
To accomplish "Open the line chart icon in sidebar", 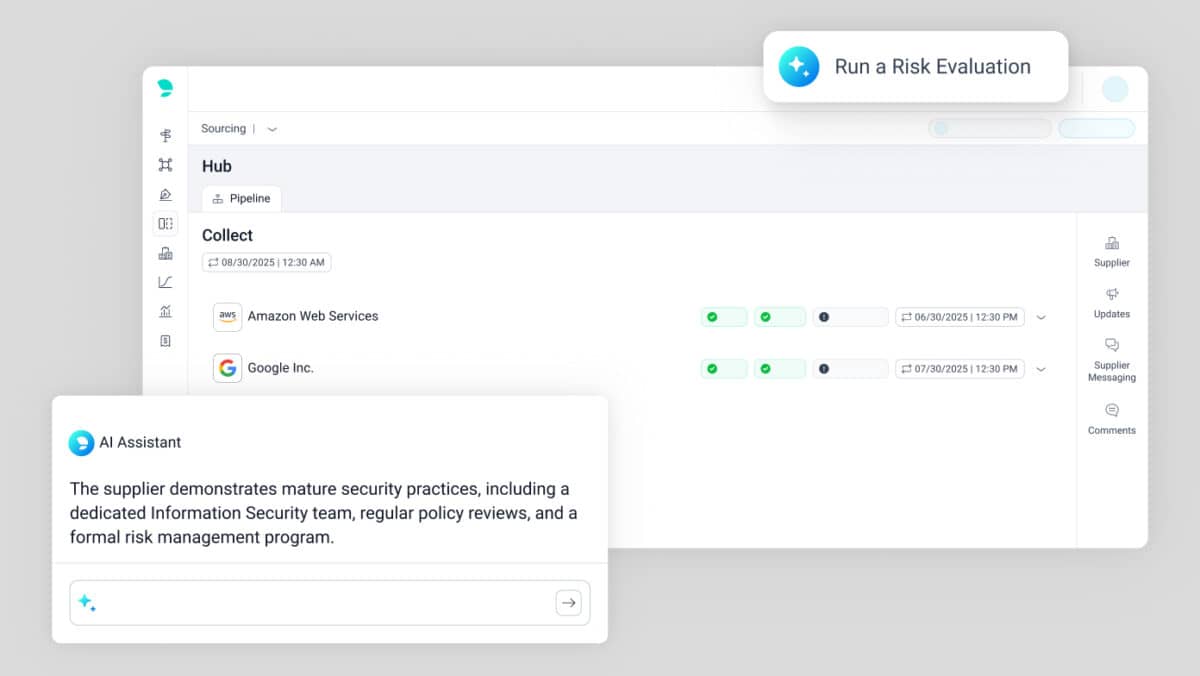I will pos(165,282).
